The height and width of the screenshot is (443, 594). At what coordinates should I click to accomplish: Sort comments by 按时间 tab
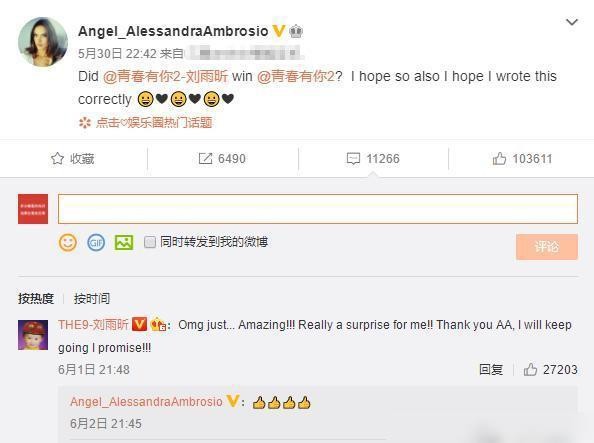(92, 299)
